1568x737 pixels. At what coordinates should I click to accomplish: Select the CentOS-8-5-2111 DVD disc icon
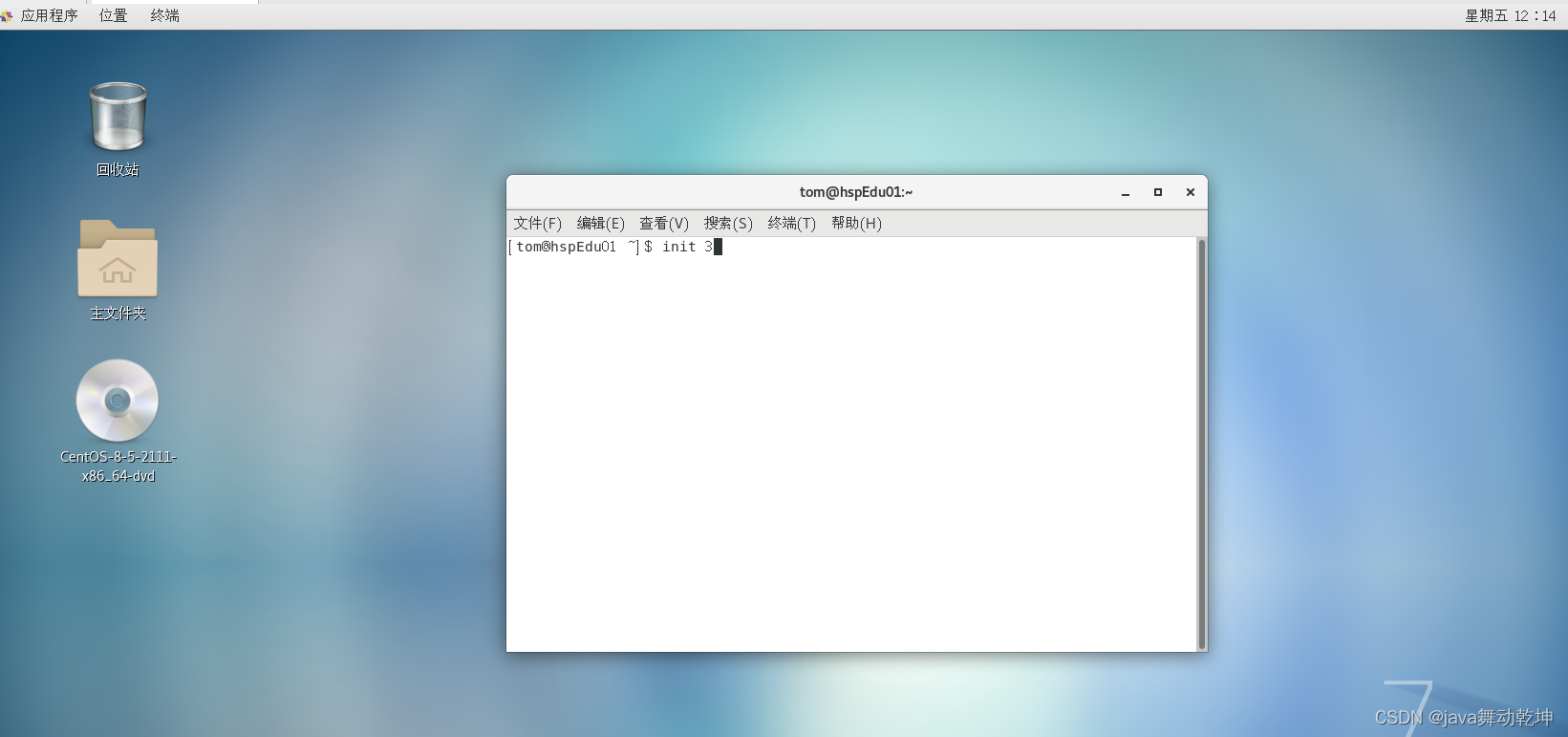[x=118, y=401]
